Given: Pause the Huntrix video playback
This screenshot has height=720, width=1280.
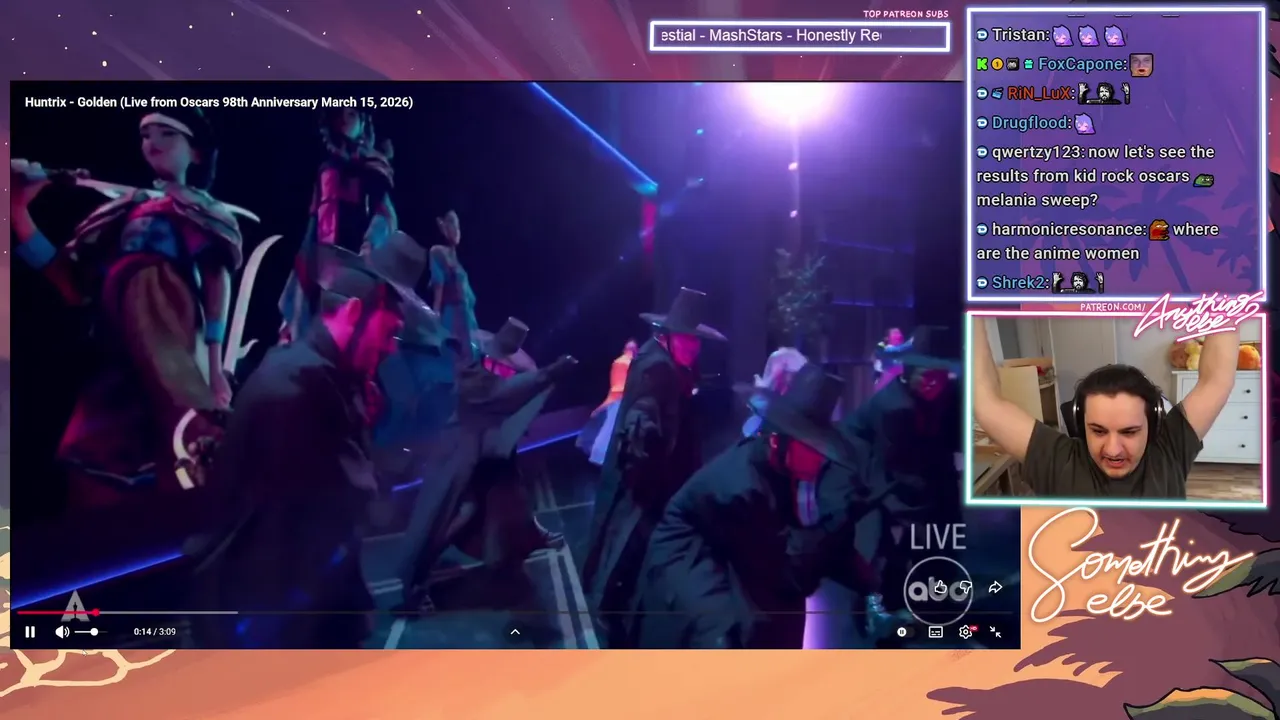Looking at the screenshot, I should [30, 632].
